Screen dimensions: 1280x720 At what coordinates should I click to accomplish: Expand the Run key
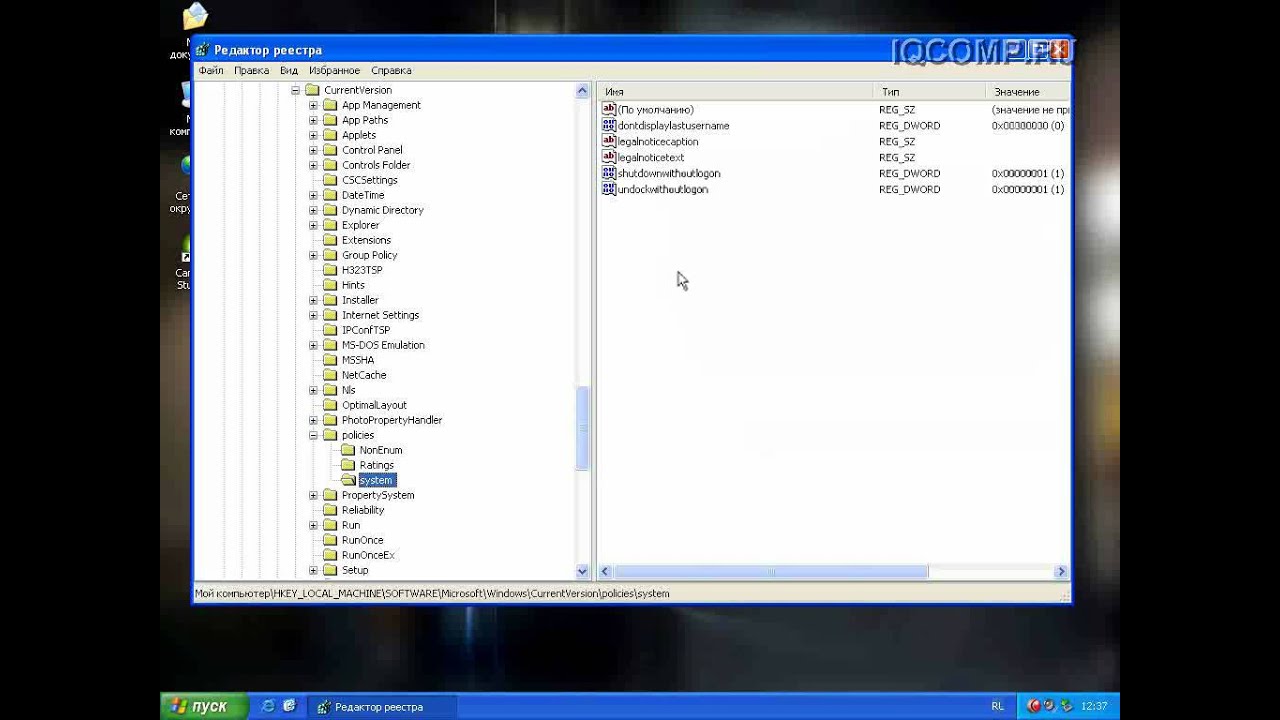pyautogui.click(x=313, y=525)
